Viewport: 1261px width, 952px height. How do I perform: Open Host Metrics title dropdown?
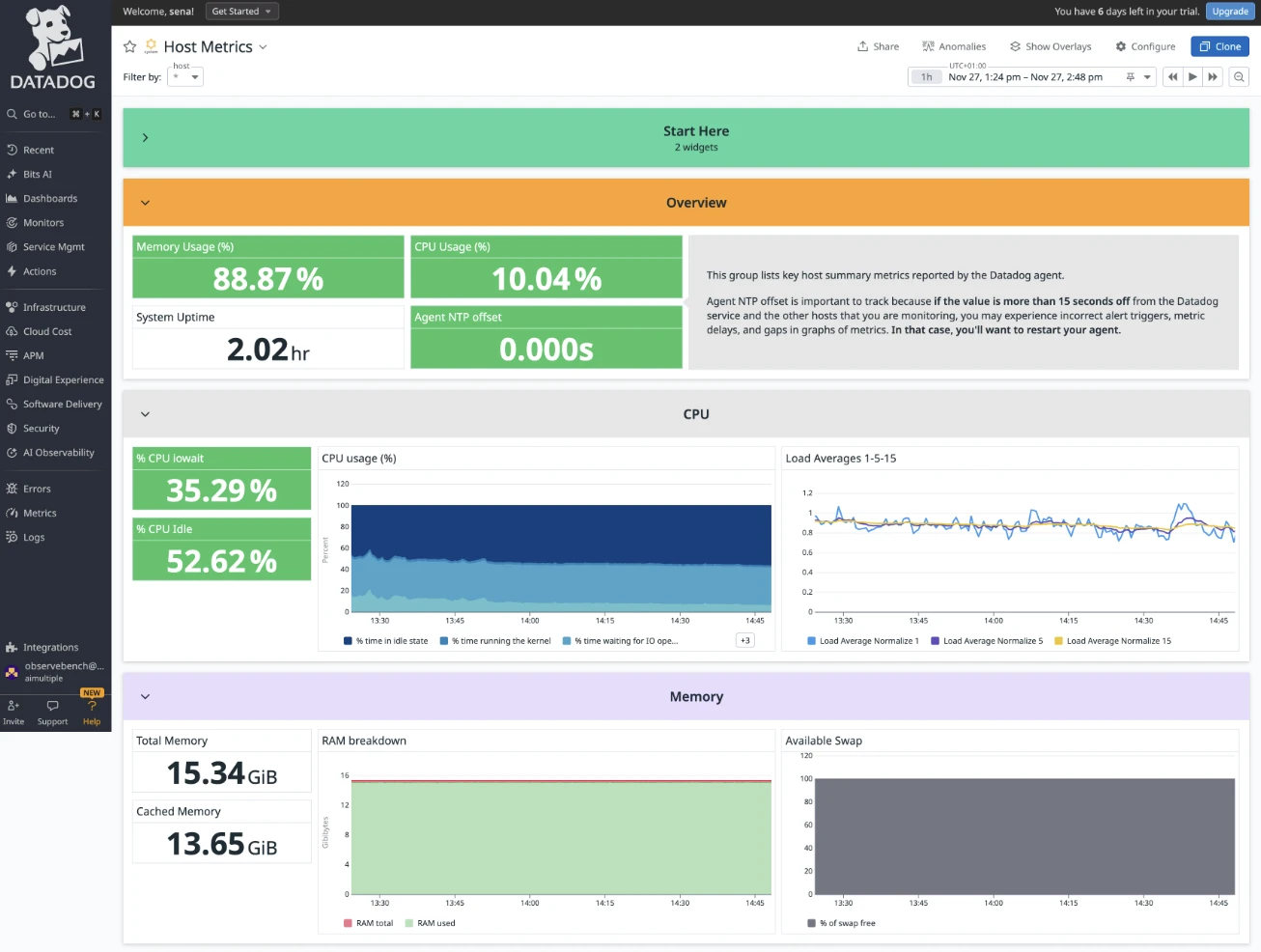point(263,47)
